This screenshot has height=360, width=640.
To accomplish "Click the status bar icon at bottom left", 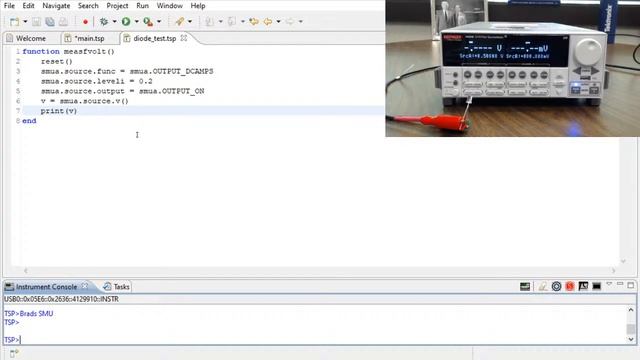I will pyautogui.click(x=14, y=353).
